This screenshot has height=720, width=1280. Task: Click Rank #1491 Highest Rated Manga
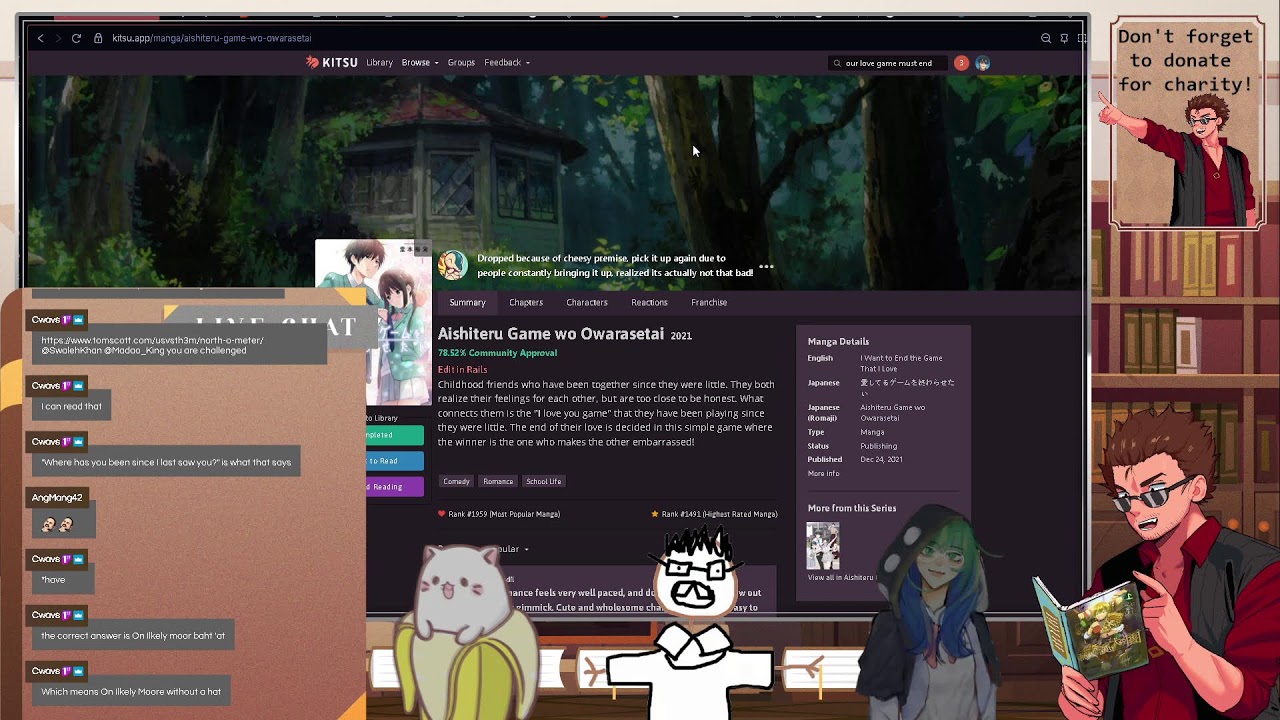(x=719, y=514)
